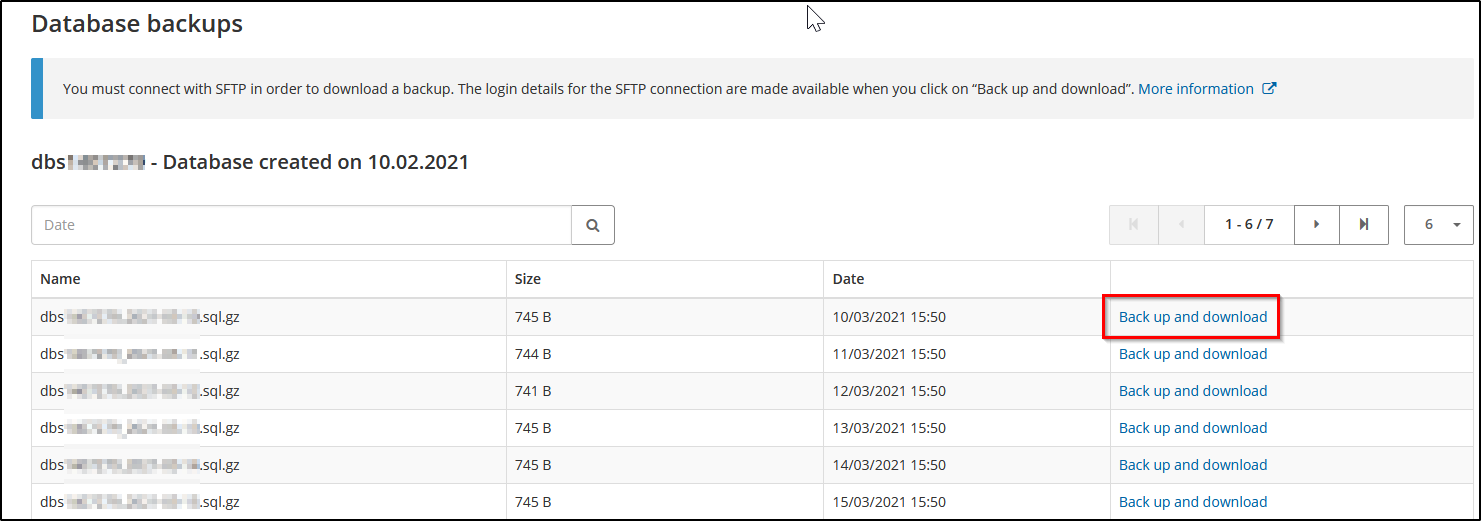Image resolution: width=1481 pixels, height=521 pixels.
Task: Open the external link icon beside More information
Action: [x=1269, y=89]
